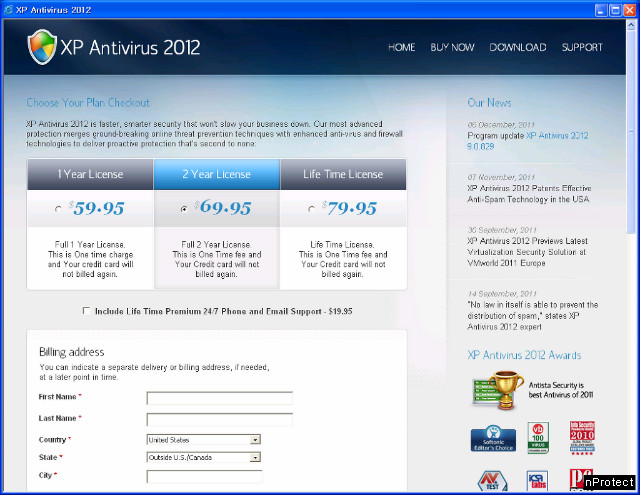The width and height of the screenshot is (640, 495).
Task: Maximize the XP Antivirus 2012 window
Action: 615,10
